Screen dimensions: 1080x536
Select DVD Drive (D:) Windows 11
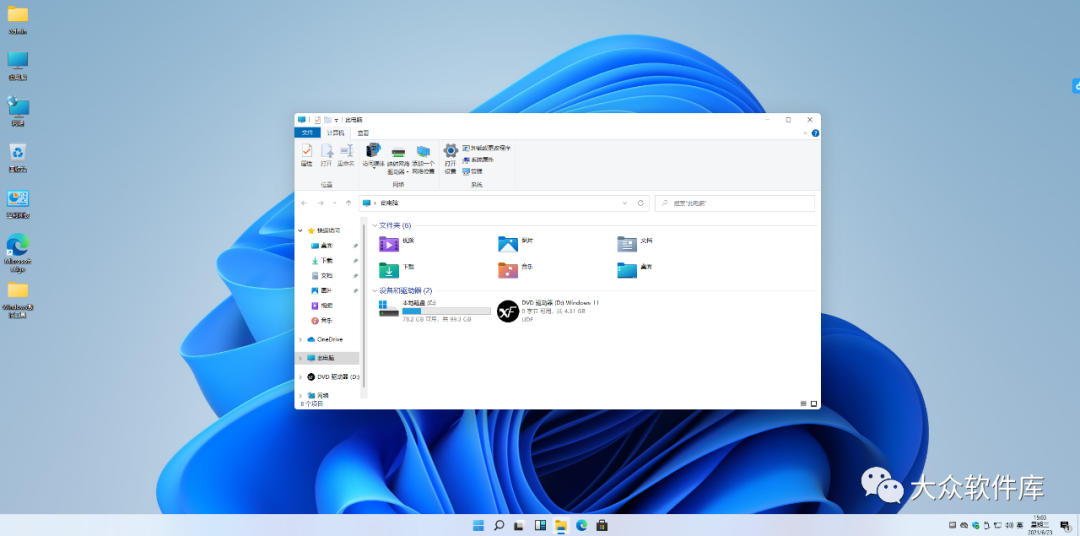[x=548, y=311]
